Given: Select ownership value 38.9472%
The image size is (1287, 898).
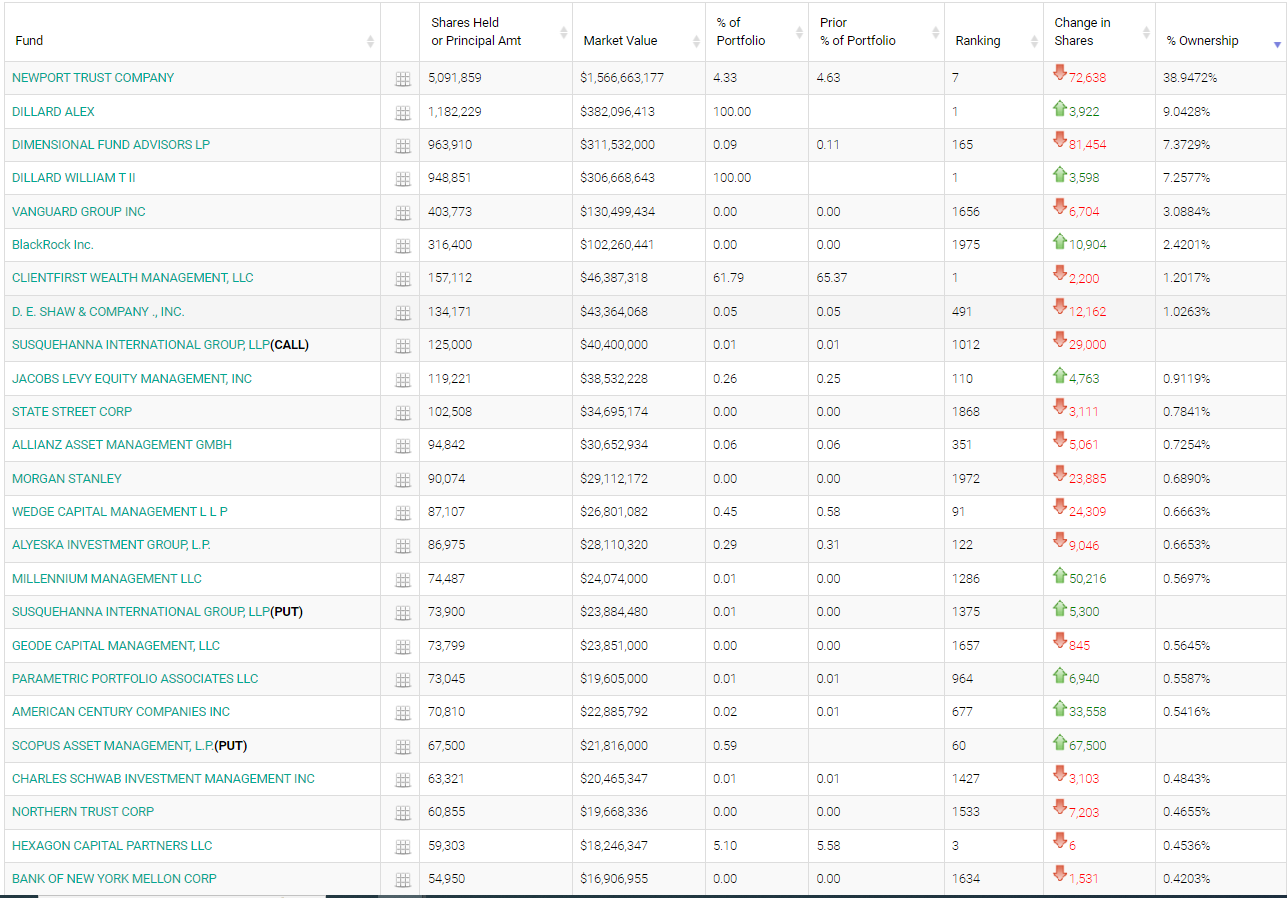Looking at the screenshot, I should click(1190, 78).
